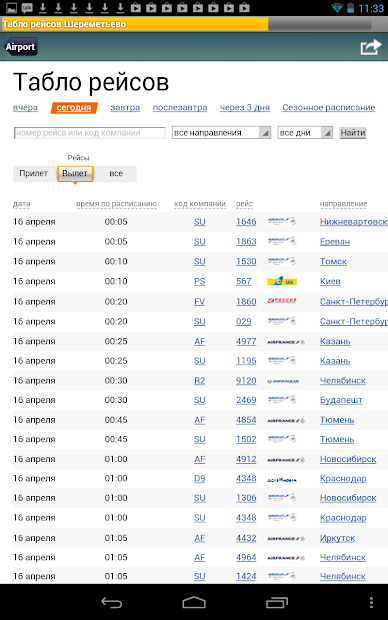This screenshot has height=620, width=388.
Task: Open the Будапешт destination link
Action: 341,400
